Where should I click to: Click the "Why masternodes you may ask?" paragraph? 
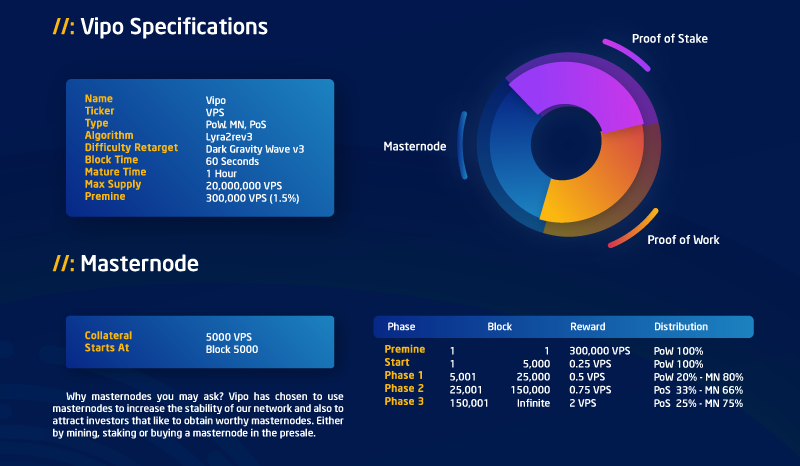coord(198,414)
